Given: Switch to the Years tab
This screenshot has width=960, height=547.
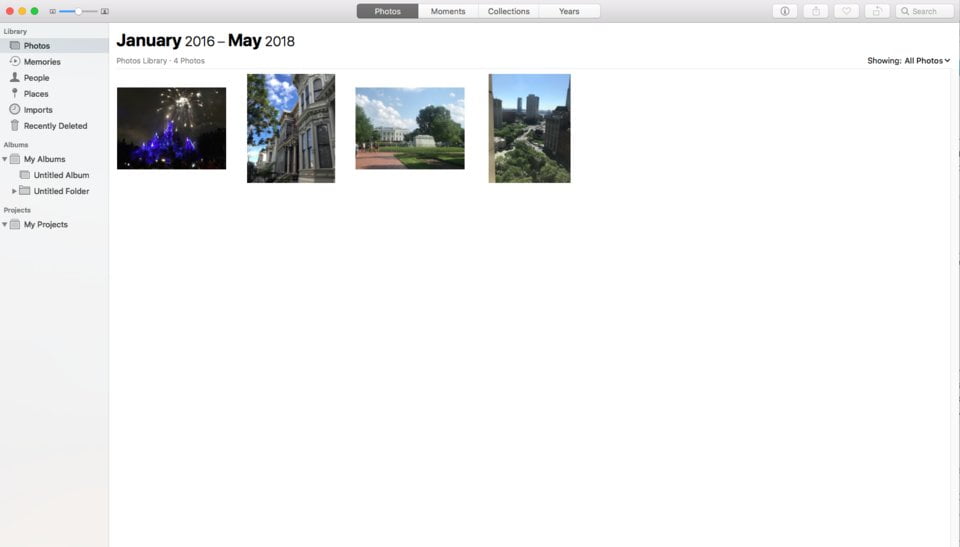Looking at the screenshot, I should 569,11.
